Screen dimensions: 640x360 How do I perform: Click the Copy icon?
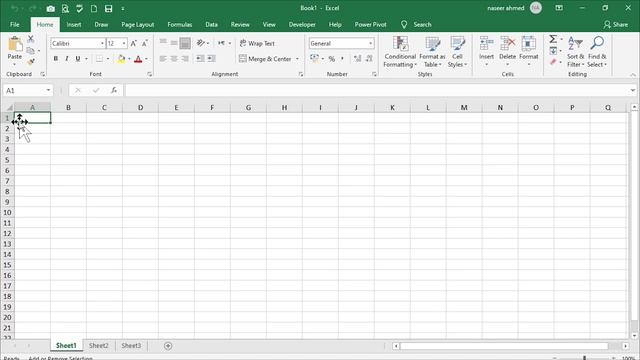[31, 51]
